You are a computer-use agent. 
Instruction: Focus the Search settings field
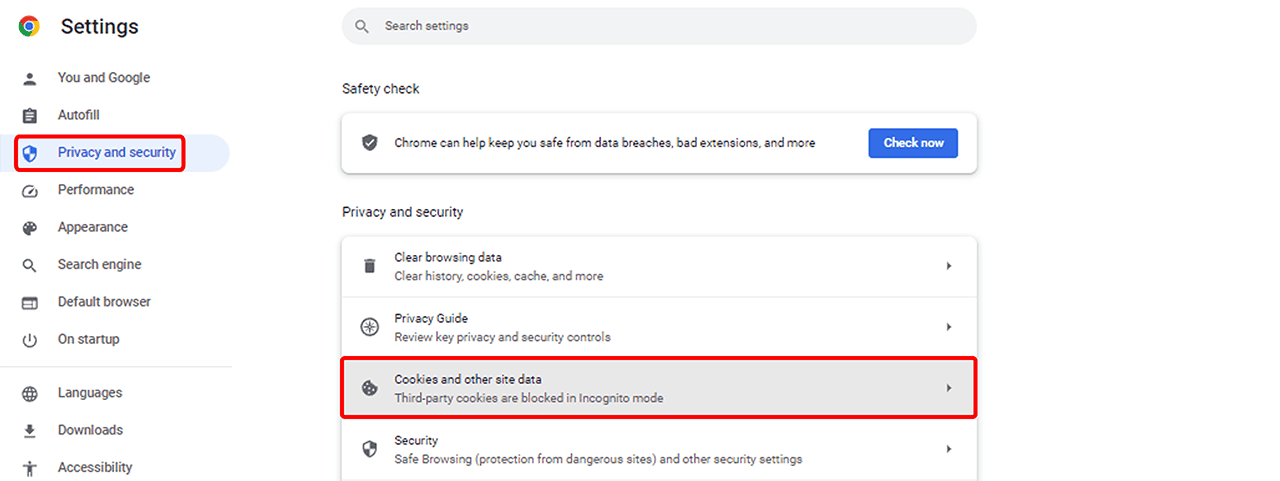pyautogui.click(x=660, y=26)
